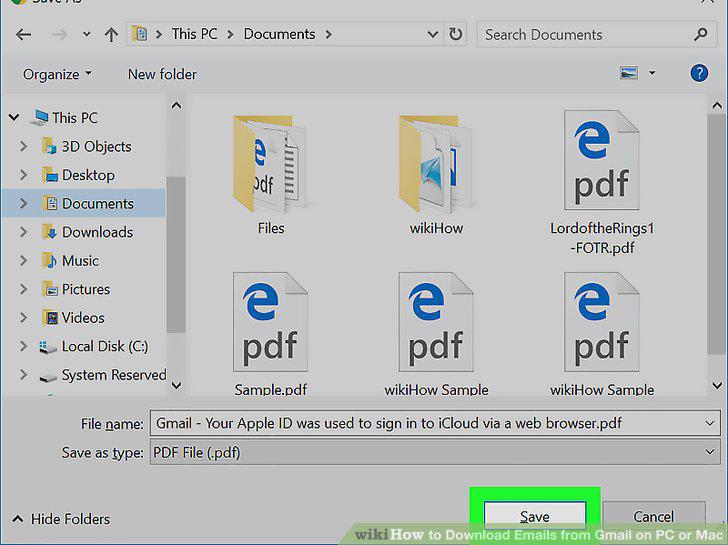Select Documents in the navigation pane
Viewport: 728px width, 545px height.
98,203
